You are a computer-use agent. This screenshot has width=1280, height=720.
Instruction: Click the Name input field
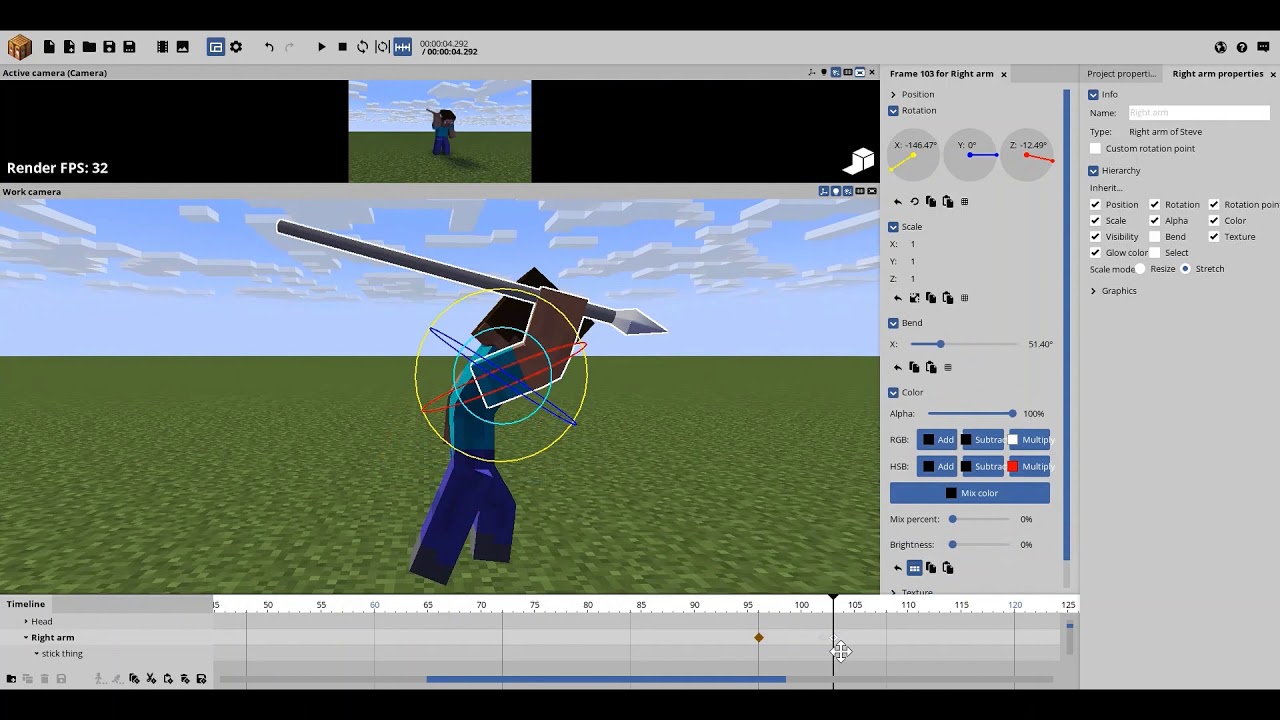coord(1199,113)
